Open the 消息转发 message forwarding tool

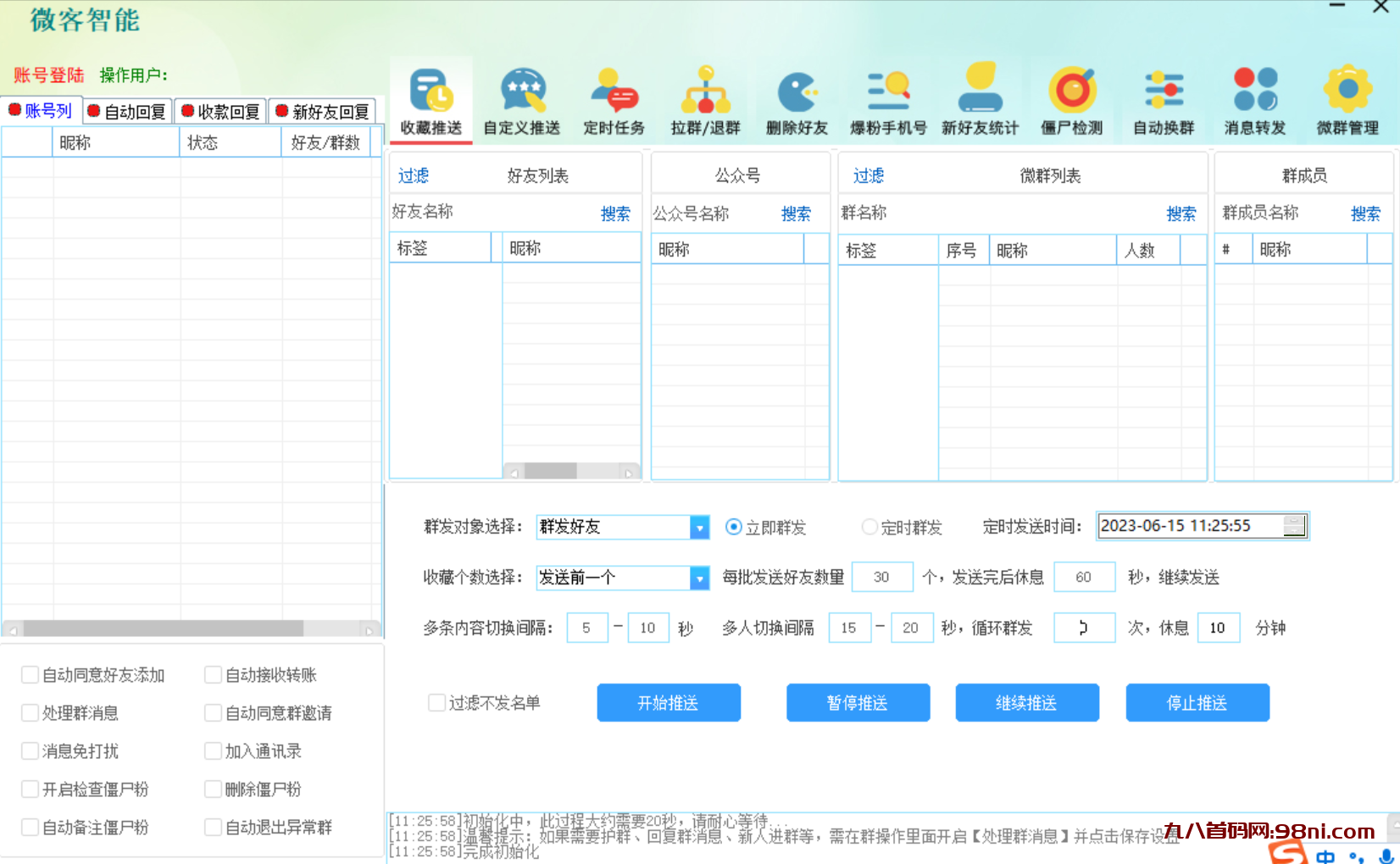(1255, 100)
